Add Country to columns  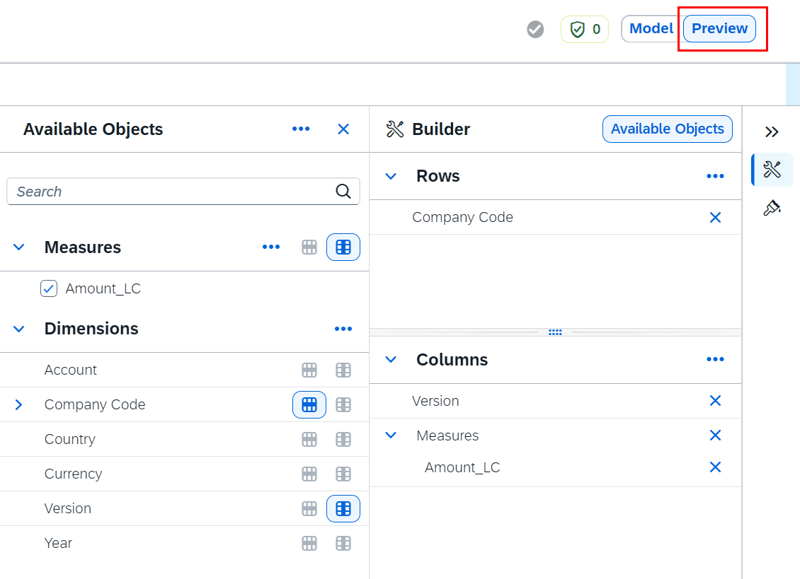coord(343,439)
